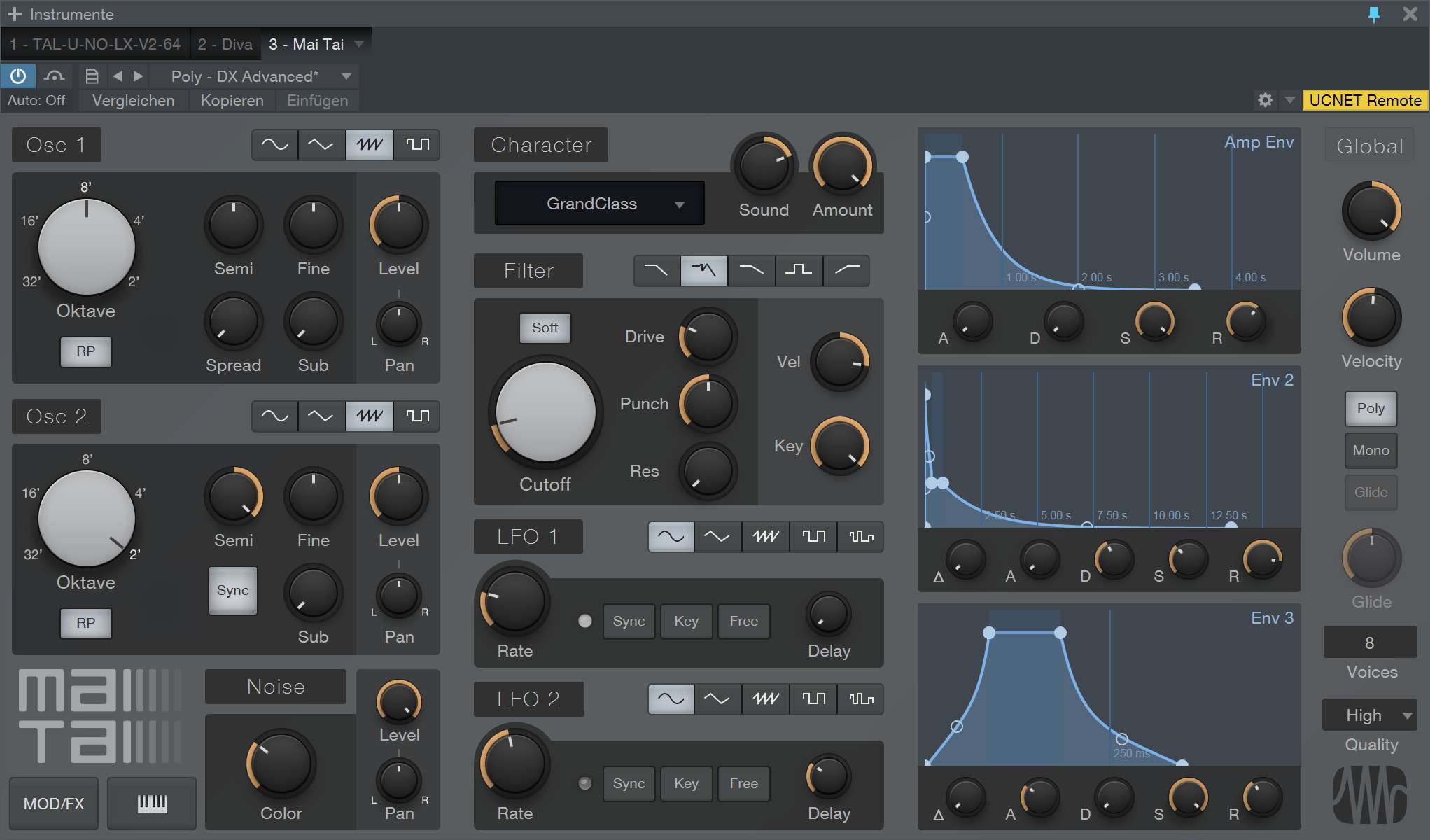The image size is (1430, 840).
Task: Click the Global Volume knob
Action: [x=1371, y=210]
